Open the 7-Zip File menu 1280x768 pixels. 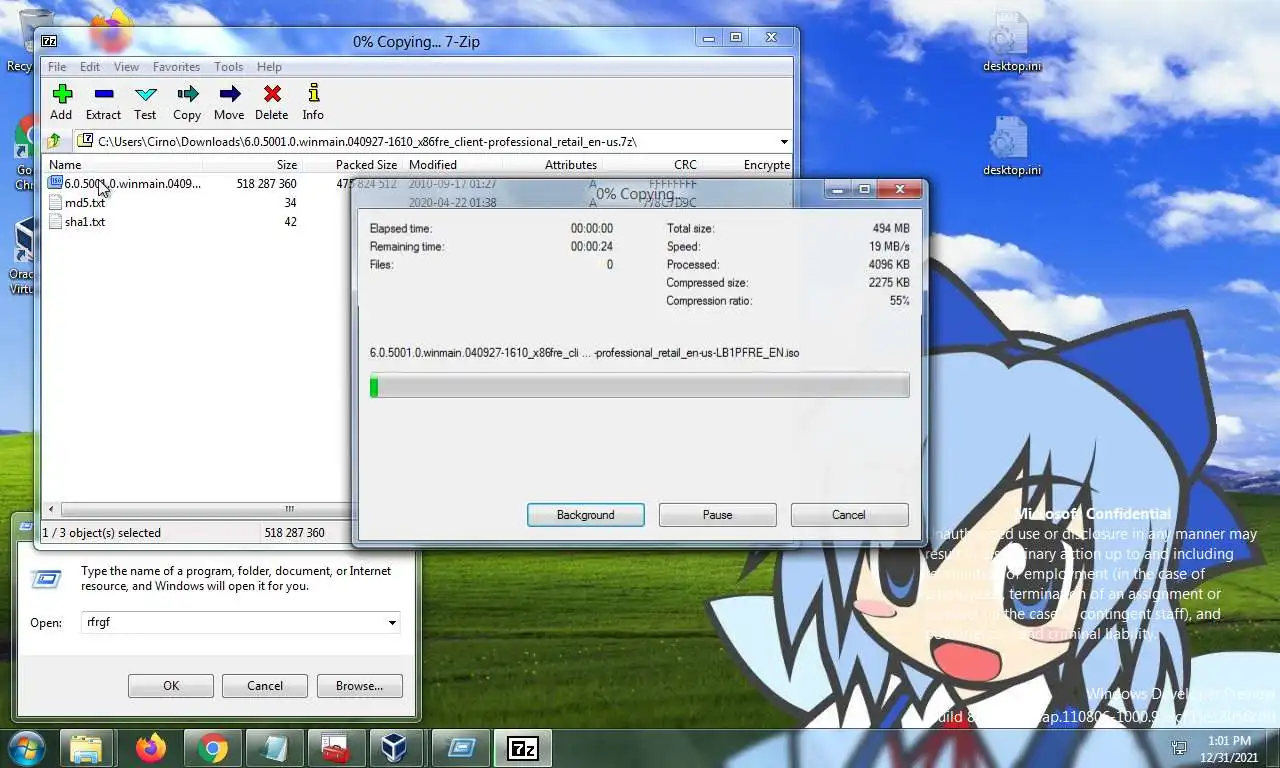click(x=57, y=66)
